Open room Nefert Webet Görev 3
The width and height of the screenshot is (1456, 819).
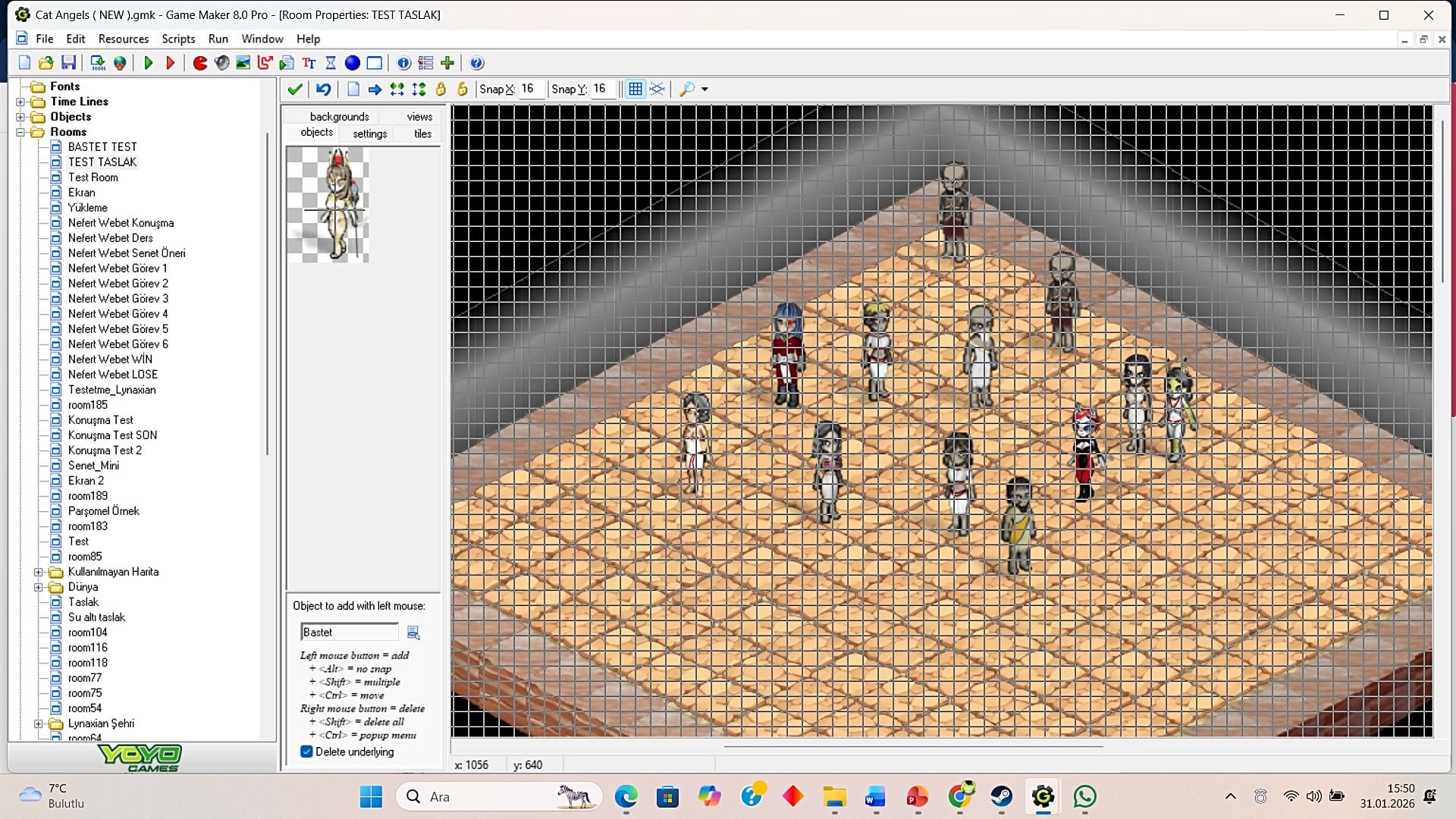[118, 299]
